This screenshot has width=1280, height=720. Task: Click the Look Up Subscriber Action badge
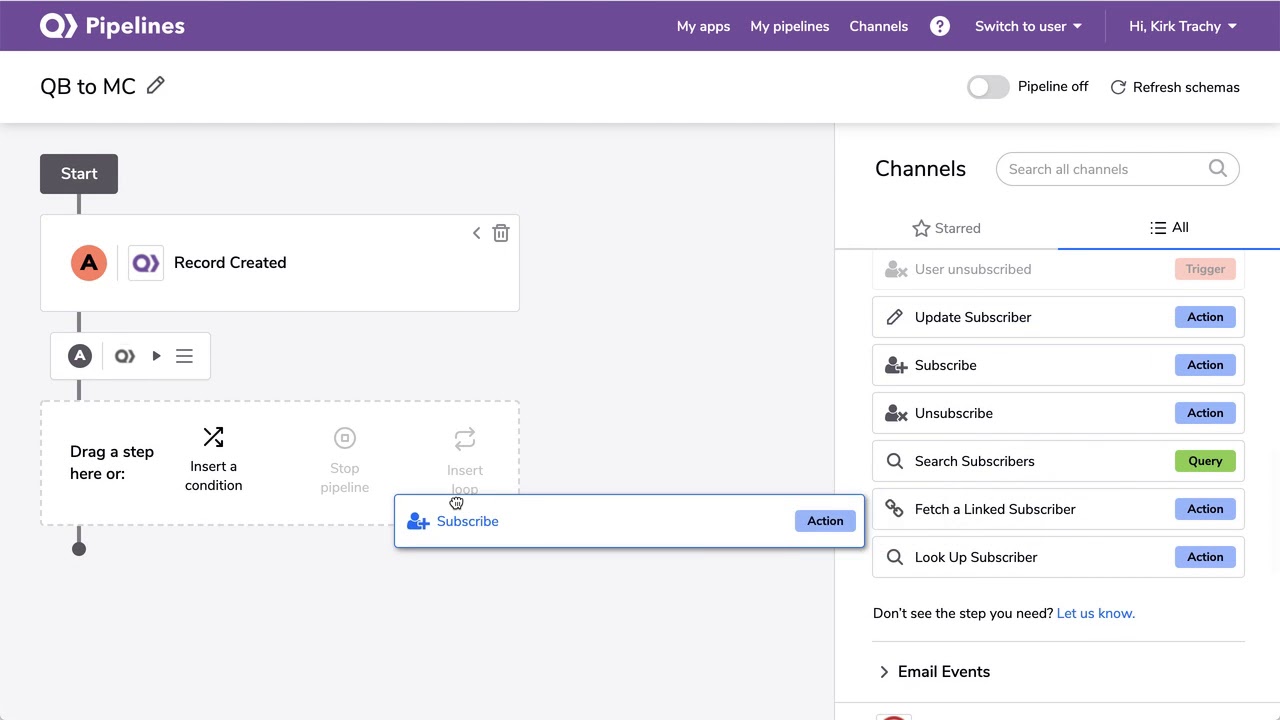[1205, 557]
